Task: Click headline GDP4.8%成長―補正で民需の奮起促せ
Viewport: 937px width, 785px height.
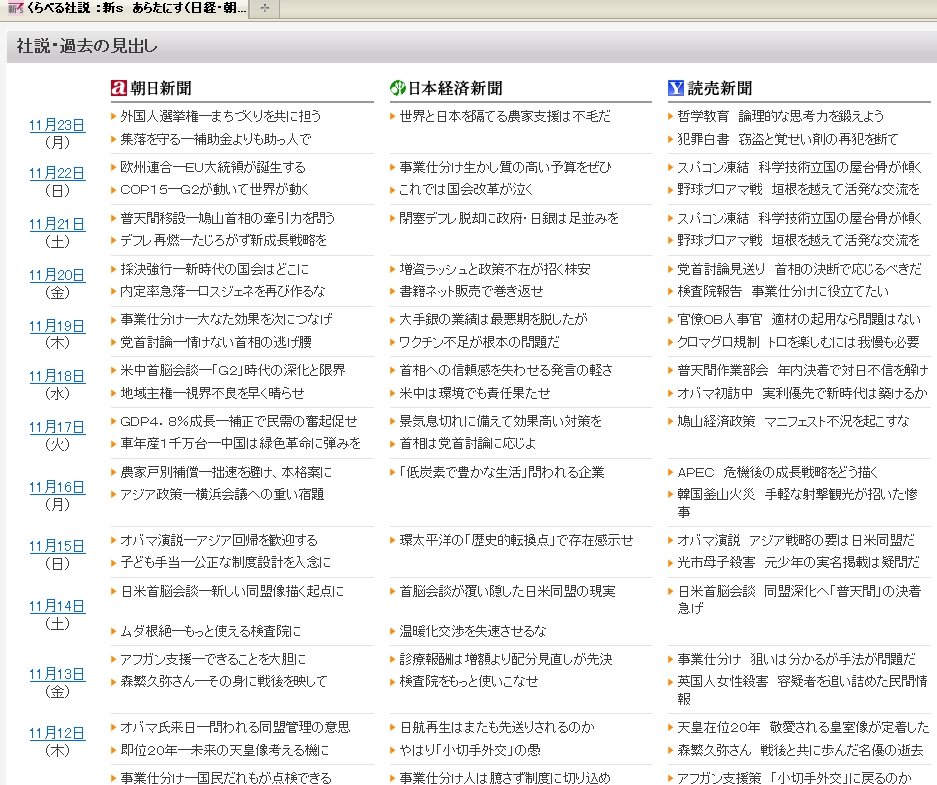Action: click(x=238, y=421)
